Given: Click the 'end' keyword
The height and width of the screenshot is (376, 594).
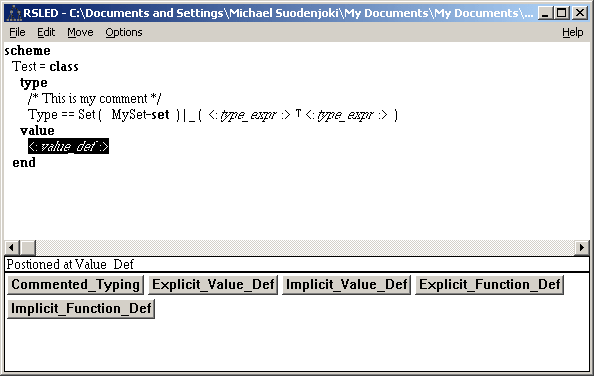Looking at the screenshot, I should click(x=24, y=162).
